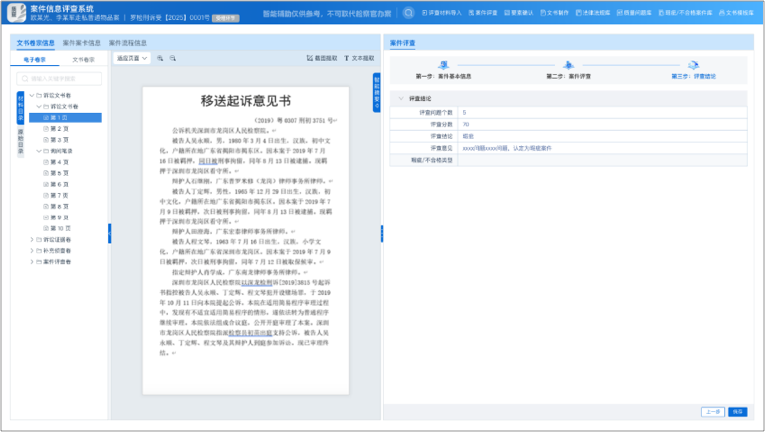Open 要素确认 in the top toolbar
This screenshot has width=765, height=432.
(519, 13)
